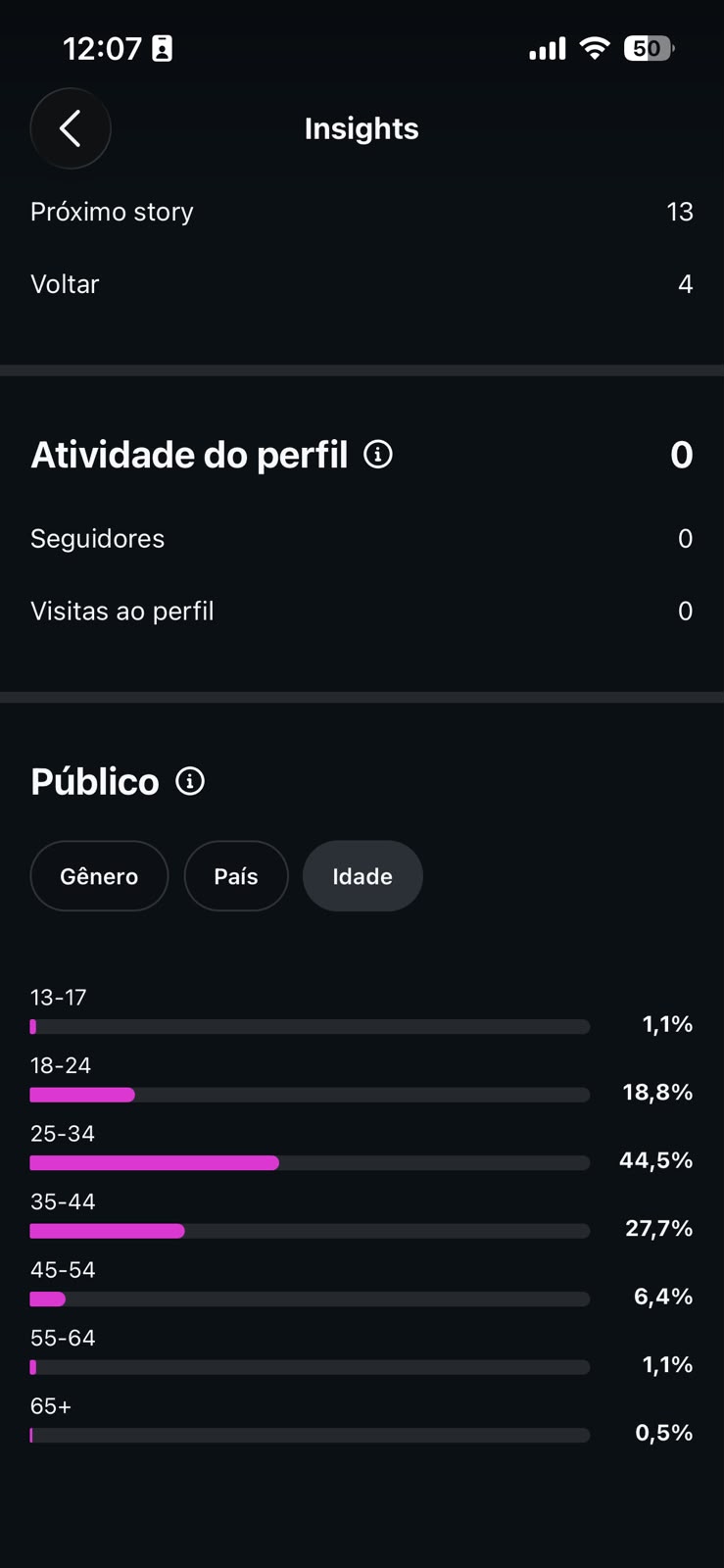The width and height of the screenshot is (724, 1568).
Task: Switch to the País tab
Action: (x=236, y=876)
